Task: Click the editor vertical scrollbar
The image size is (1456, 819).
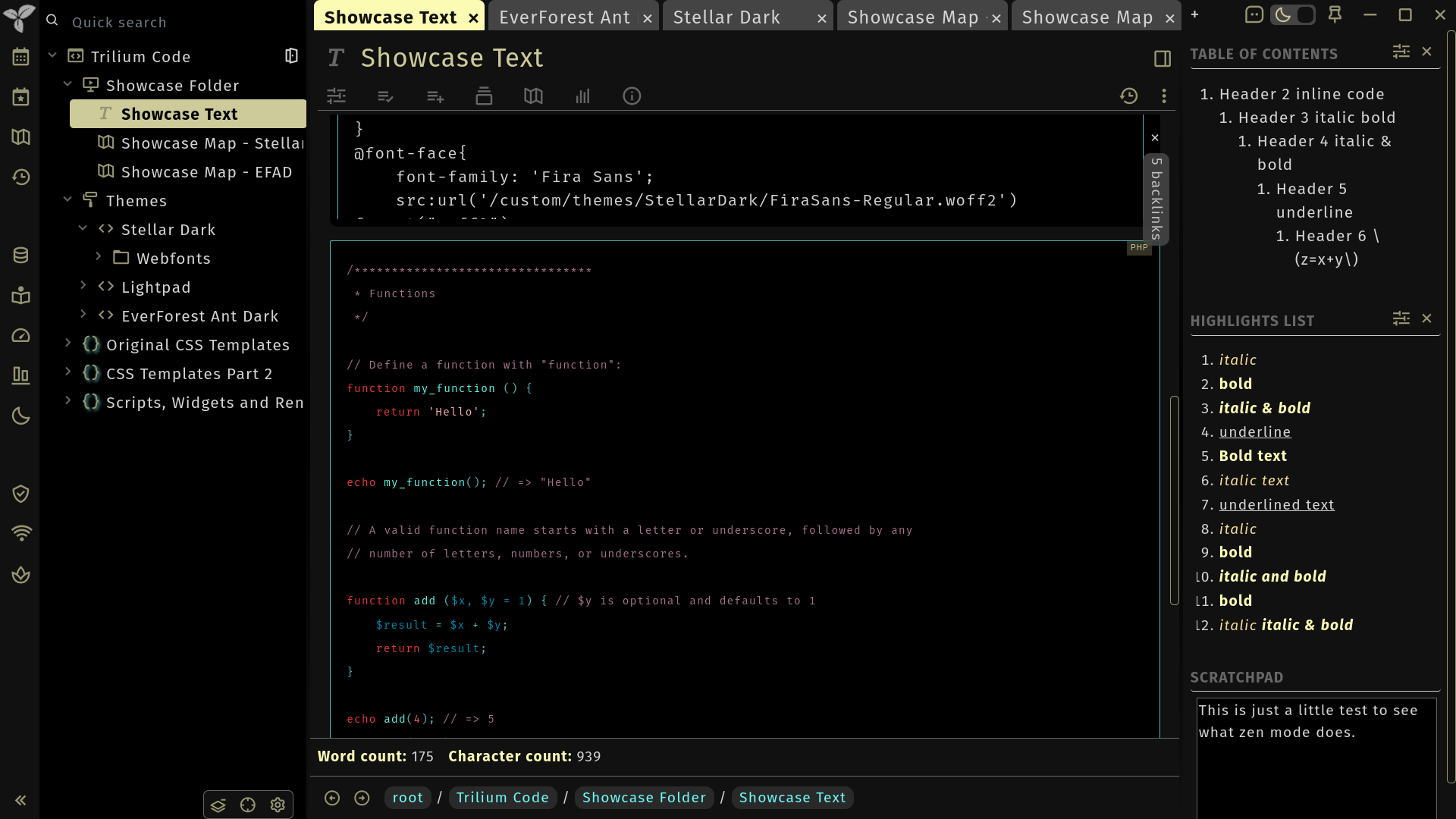Action: (x=1174, y=500)
